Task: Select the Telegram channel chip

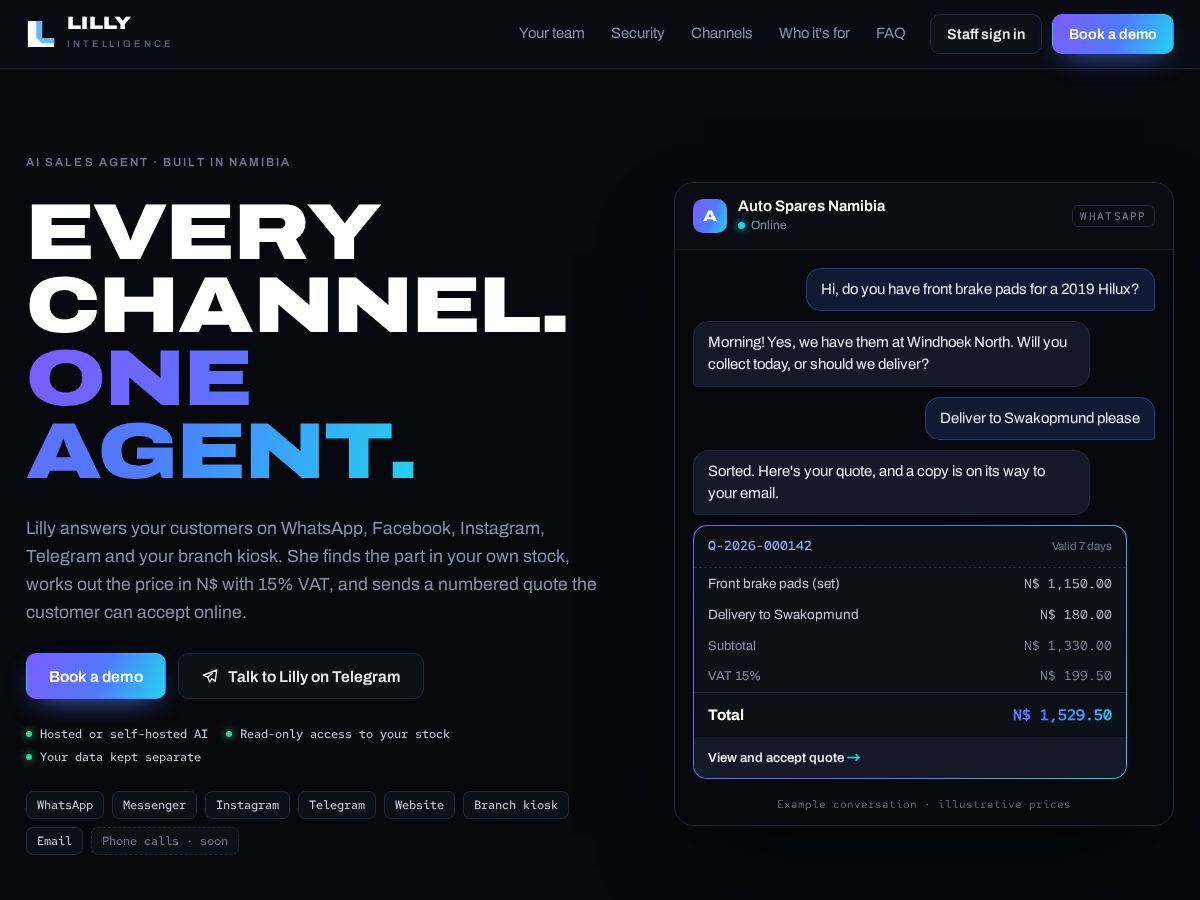Action: click(x=337, y=805)
